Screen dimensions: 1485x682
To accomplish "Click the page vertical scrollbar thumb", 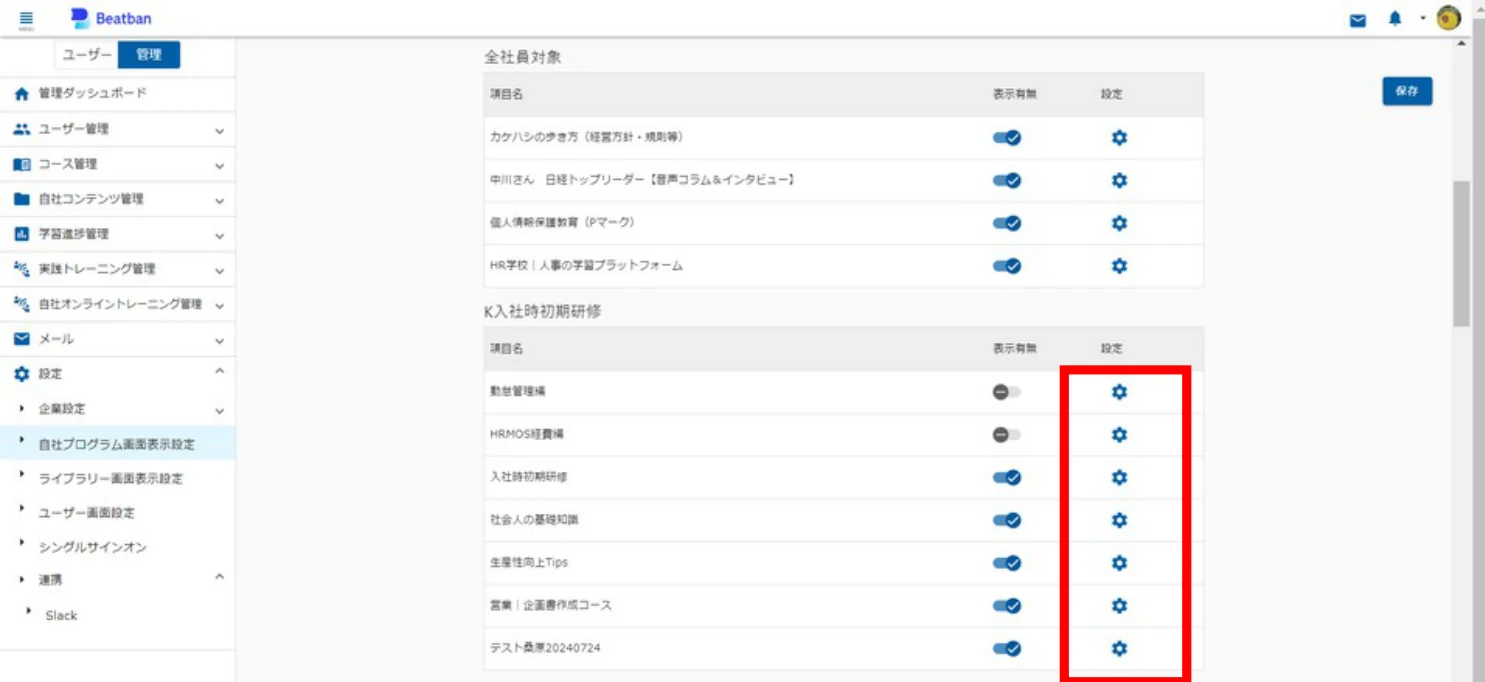I will tap(1461, 254).
